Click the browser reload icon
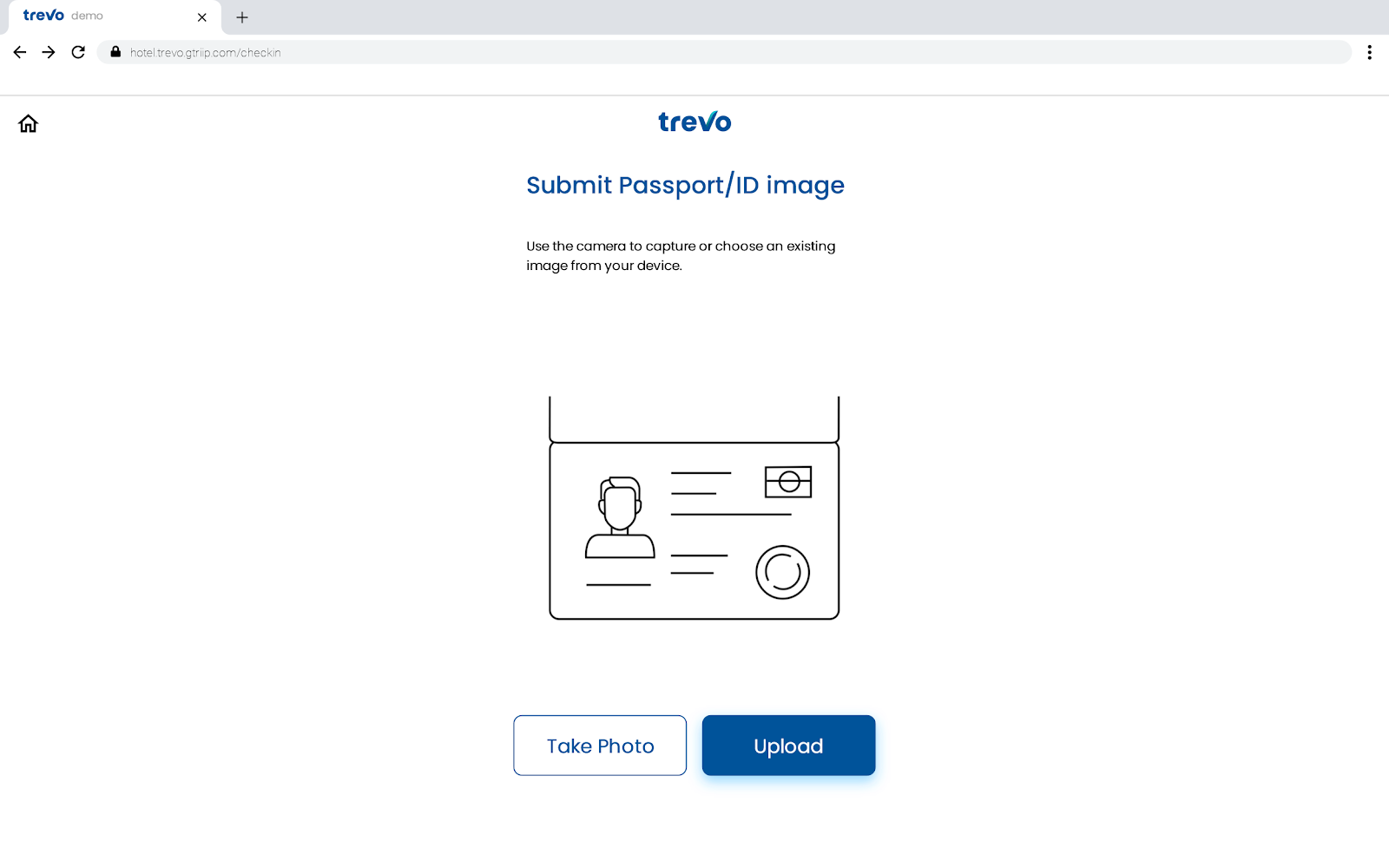Screen dimensions: 1389x868 point(78,52)
